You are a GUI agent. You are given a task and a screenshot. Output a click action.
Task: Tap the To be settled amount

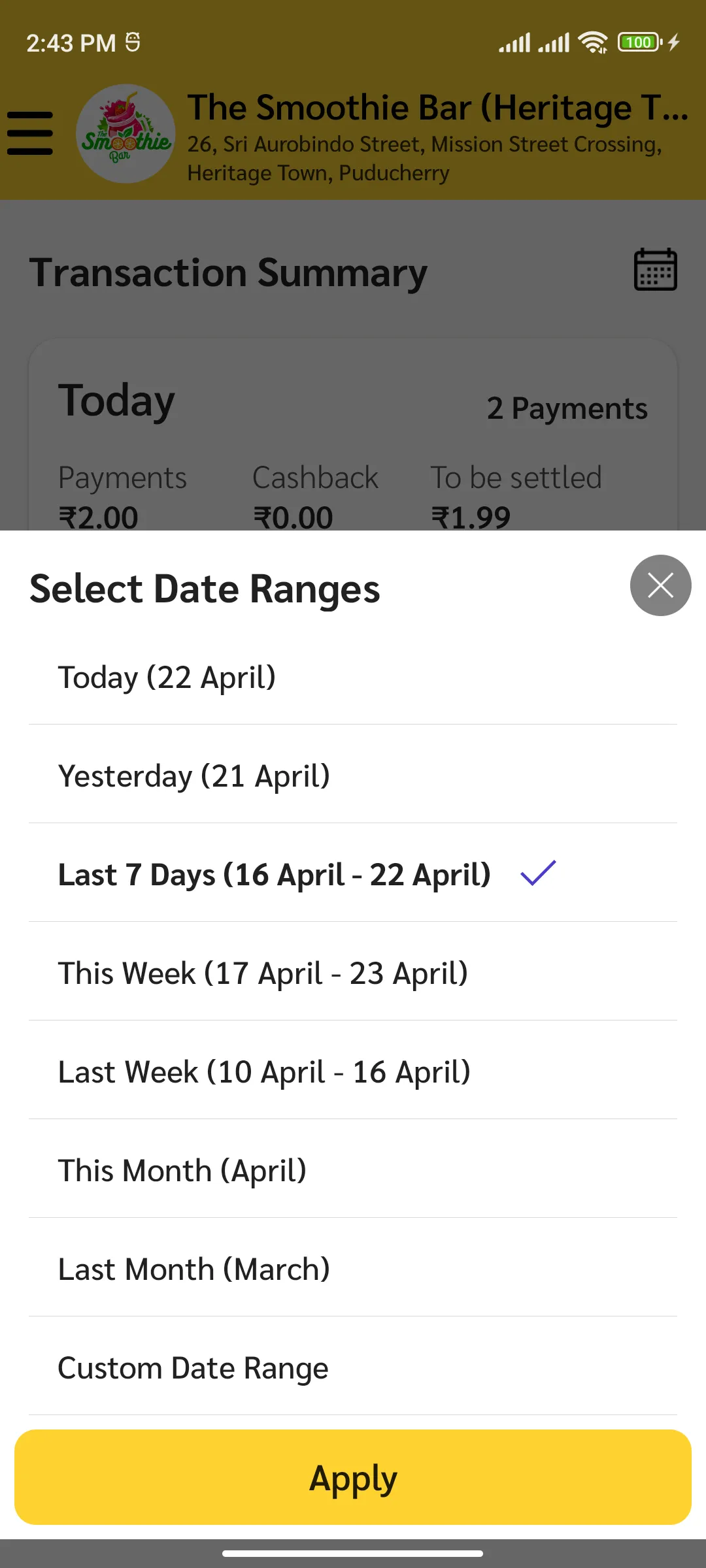pyautogui.click(x=471, y=517)
